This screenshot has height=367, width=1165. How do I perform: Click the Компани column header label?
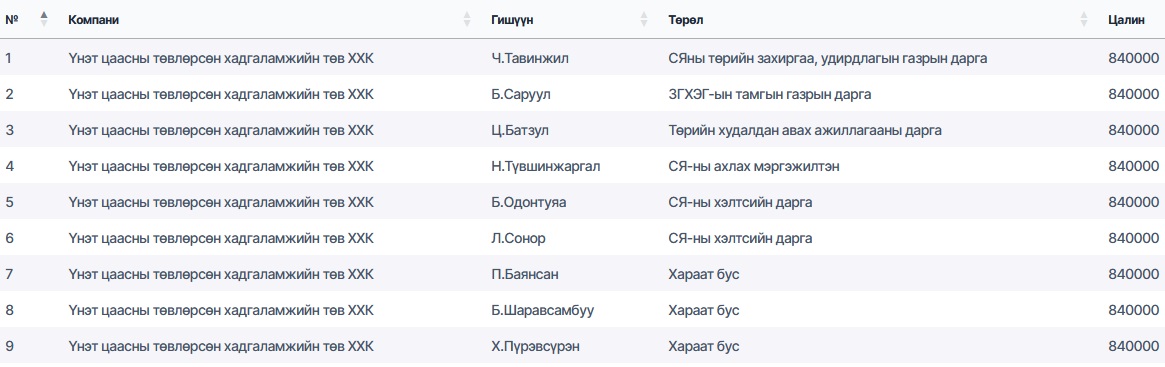point(94,20)
